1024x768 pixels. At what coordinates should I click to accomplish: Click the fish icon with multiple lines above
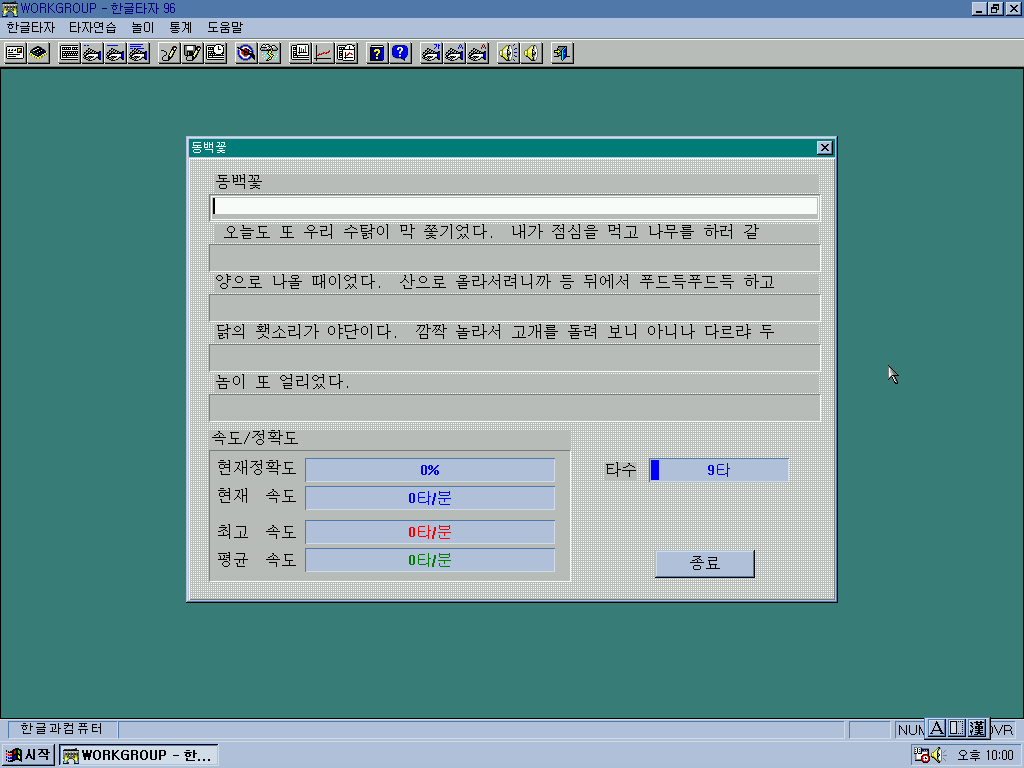[138, 53]
